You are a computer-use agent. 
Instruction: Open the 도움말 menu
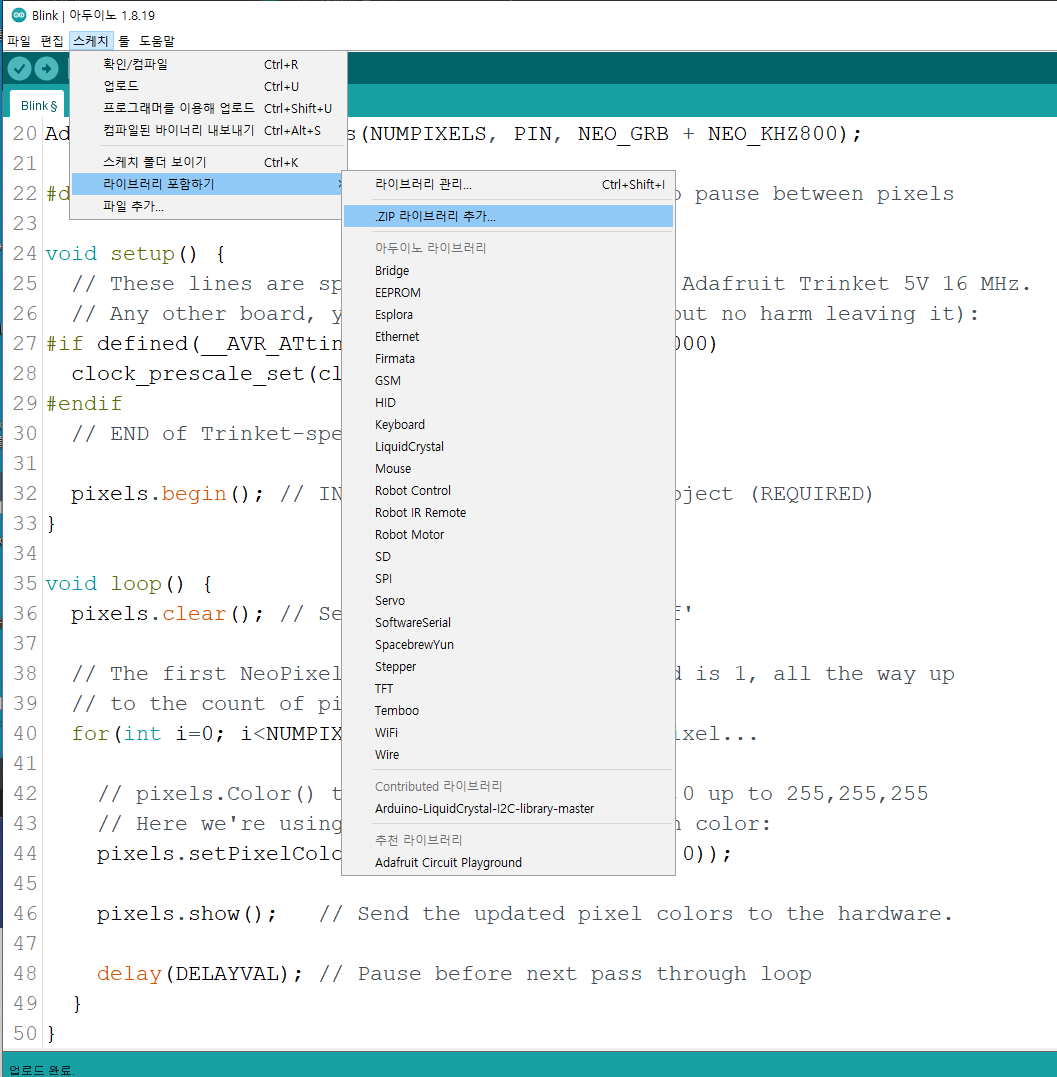click(x=157, y=41)
